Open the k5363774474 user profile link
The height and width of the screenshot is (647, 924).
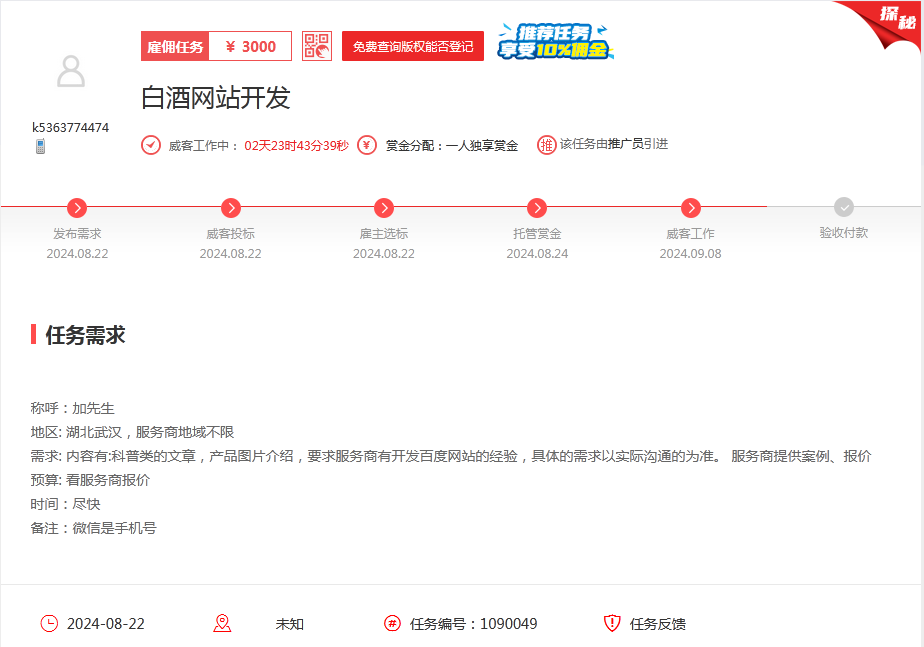(71, 127)
